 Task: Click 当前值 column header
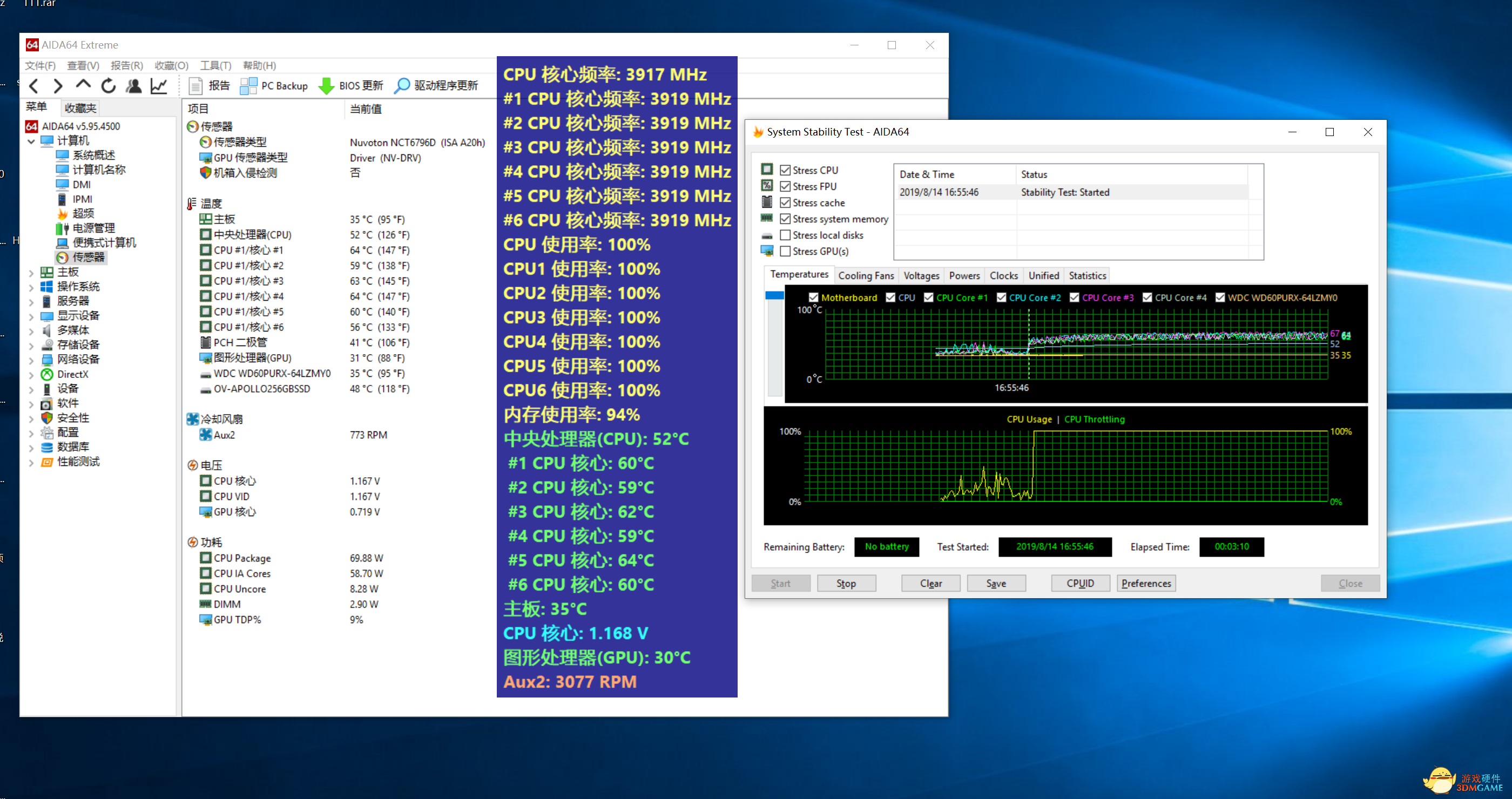[366, 109]
